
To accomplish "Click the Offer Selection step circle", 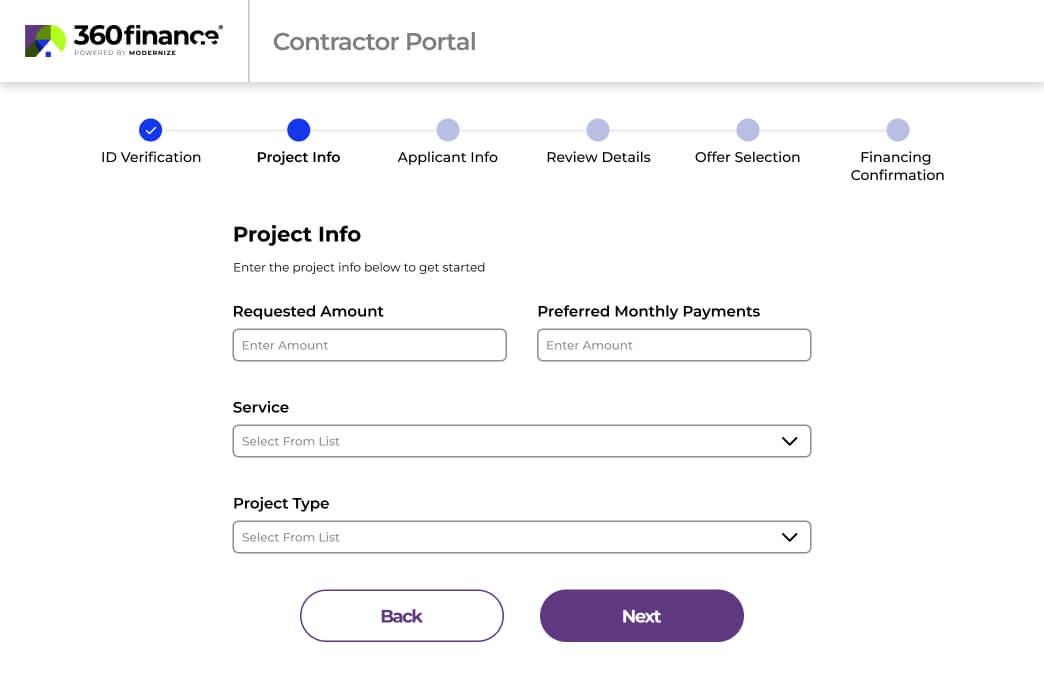I will tap(748, 130).
